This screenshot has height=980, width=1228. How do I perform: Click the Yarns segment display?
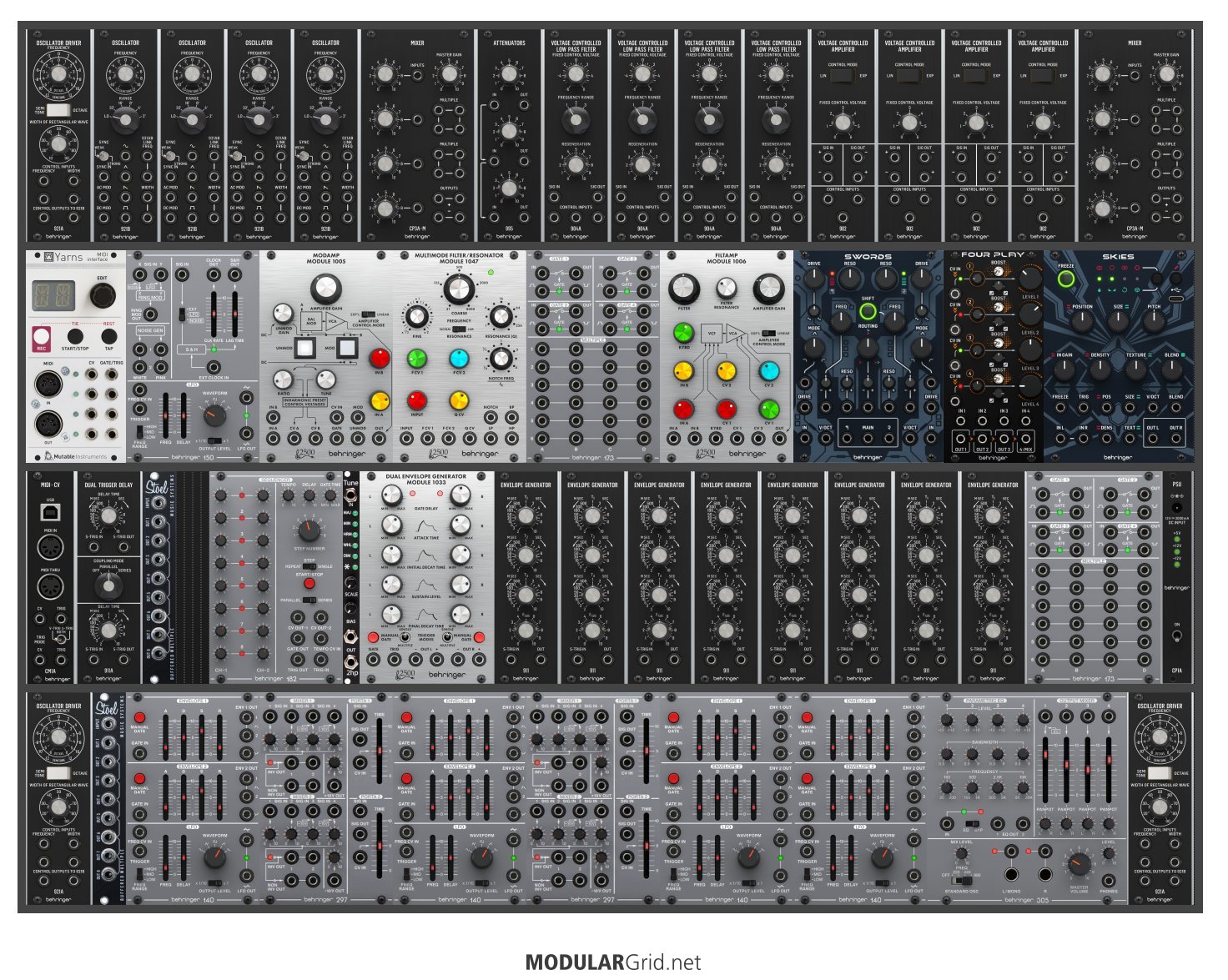[x=53, y=295]
